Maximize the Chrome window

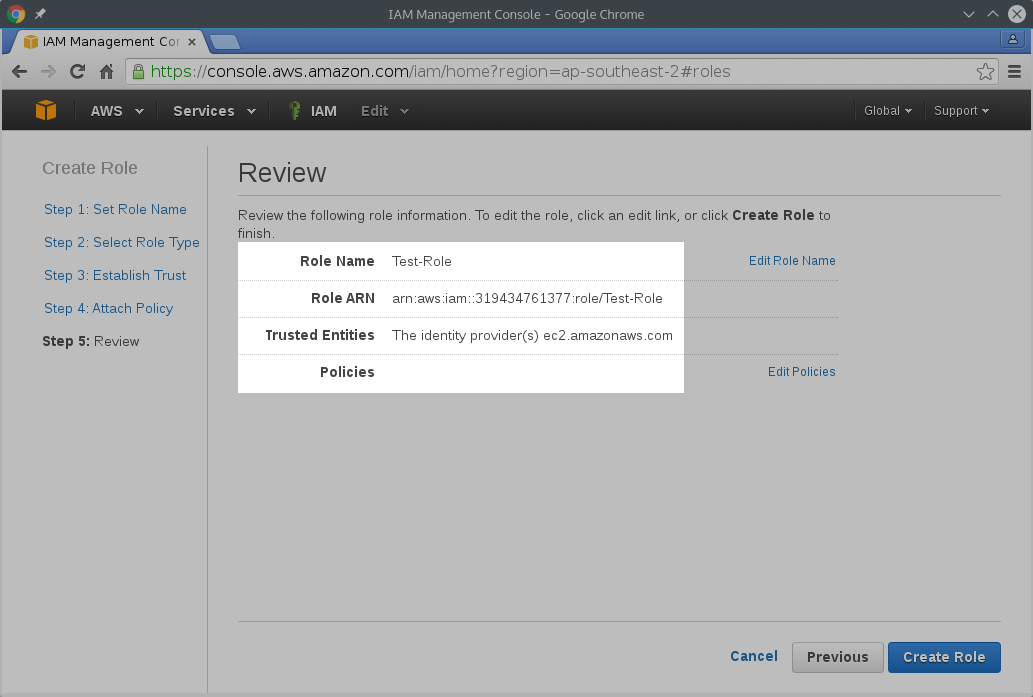coord(992,14)
